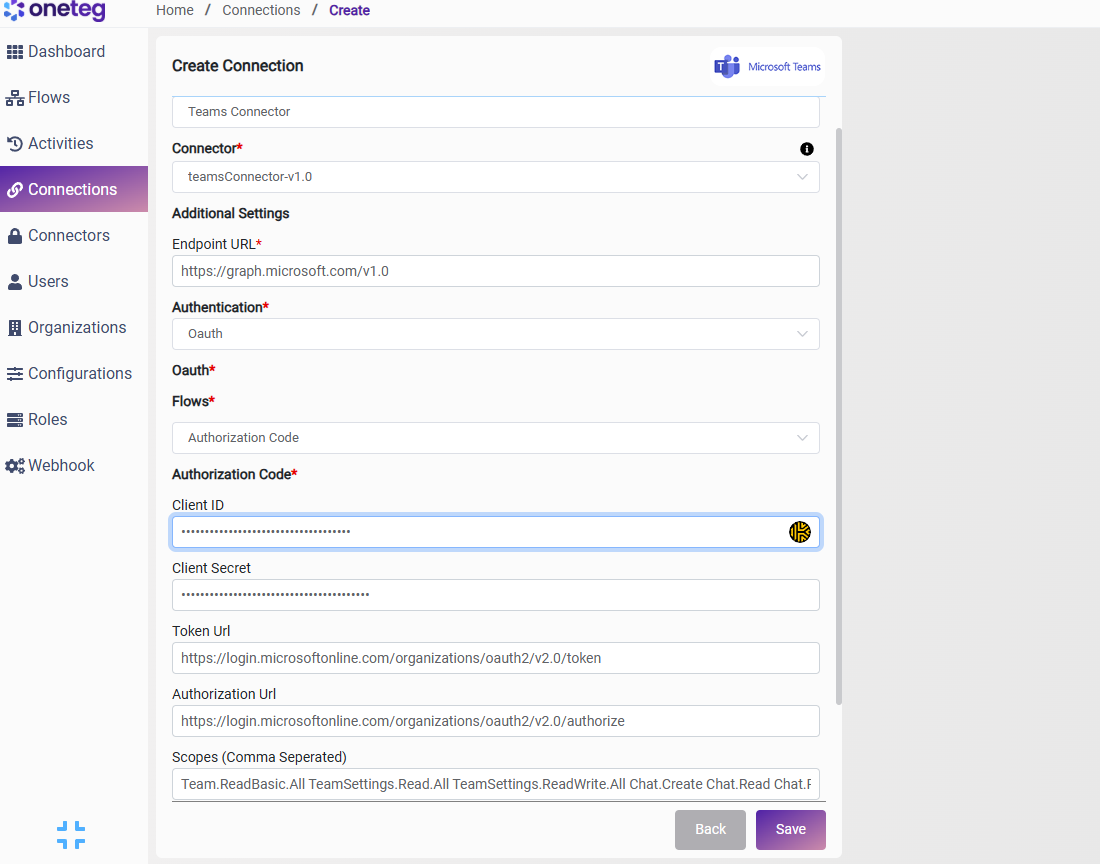Click the oneteg logo

point(55,10)
